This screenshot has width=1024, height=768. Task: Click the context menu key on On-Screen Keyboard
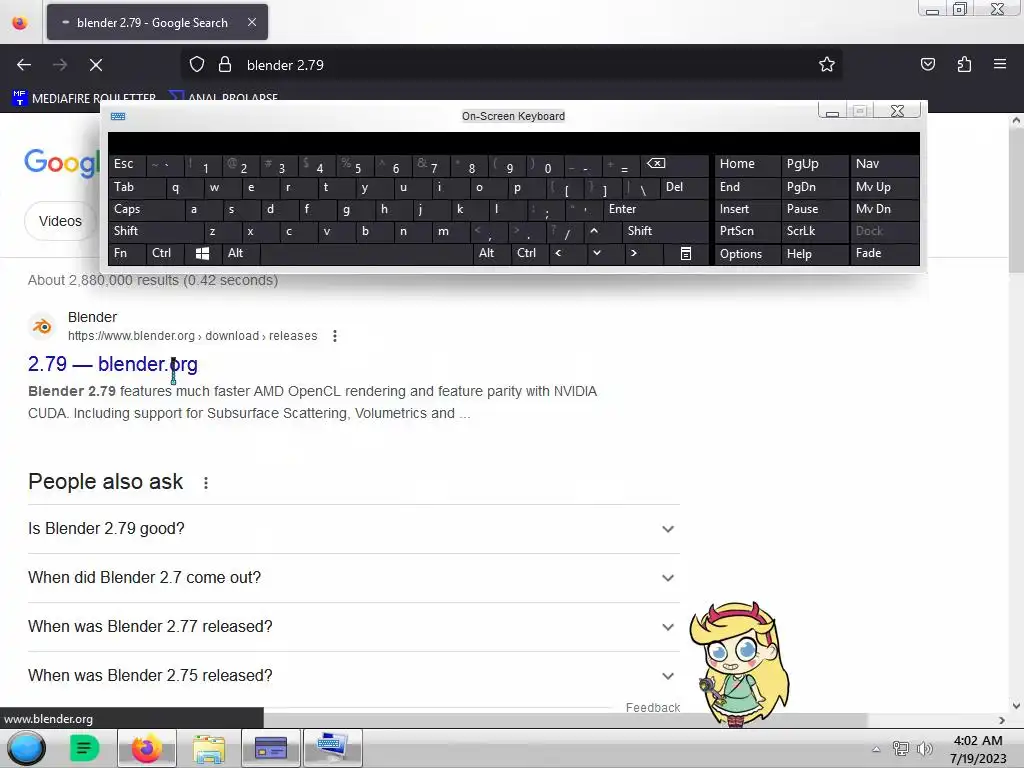pos(685,253)
